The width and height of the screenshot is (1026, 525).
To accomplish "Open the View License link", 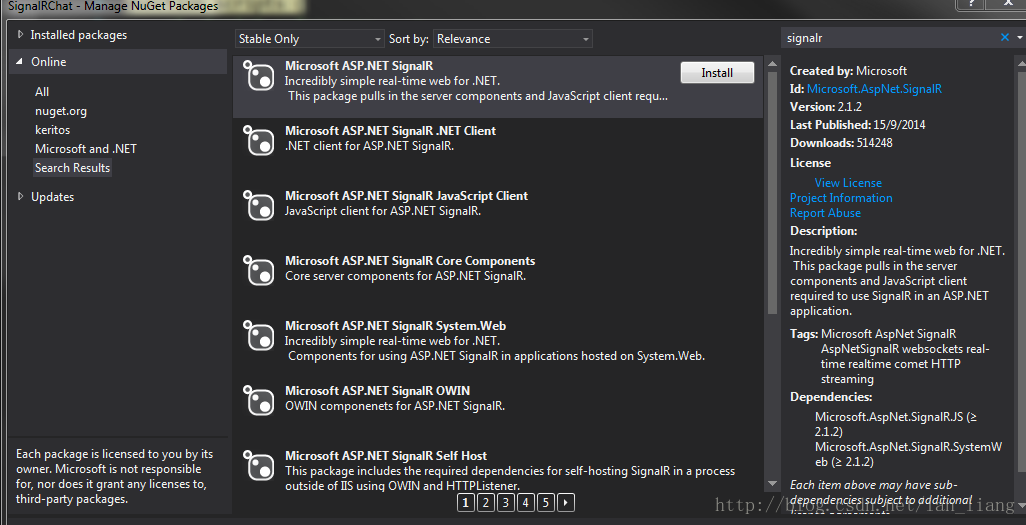I will coord(848,183).
